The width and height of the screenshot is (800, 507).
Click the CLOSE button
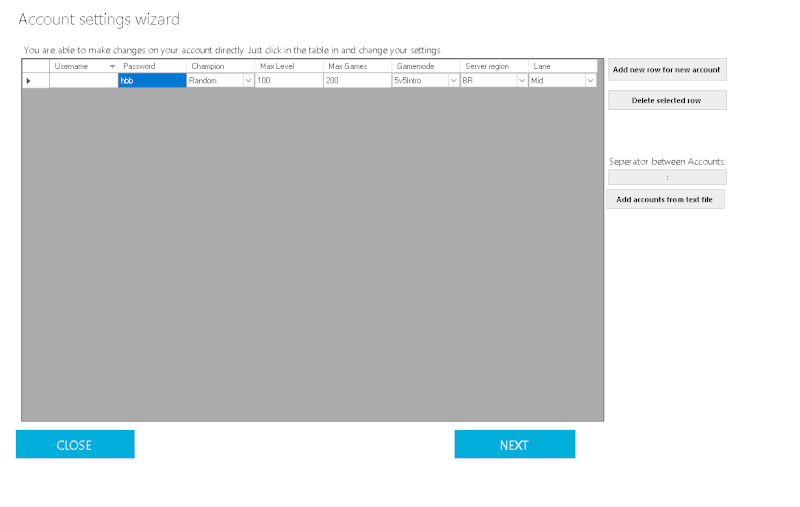coord(75,444)
